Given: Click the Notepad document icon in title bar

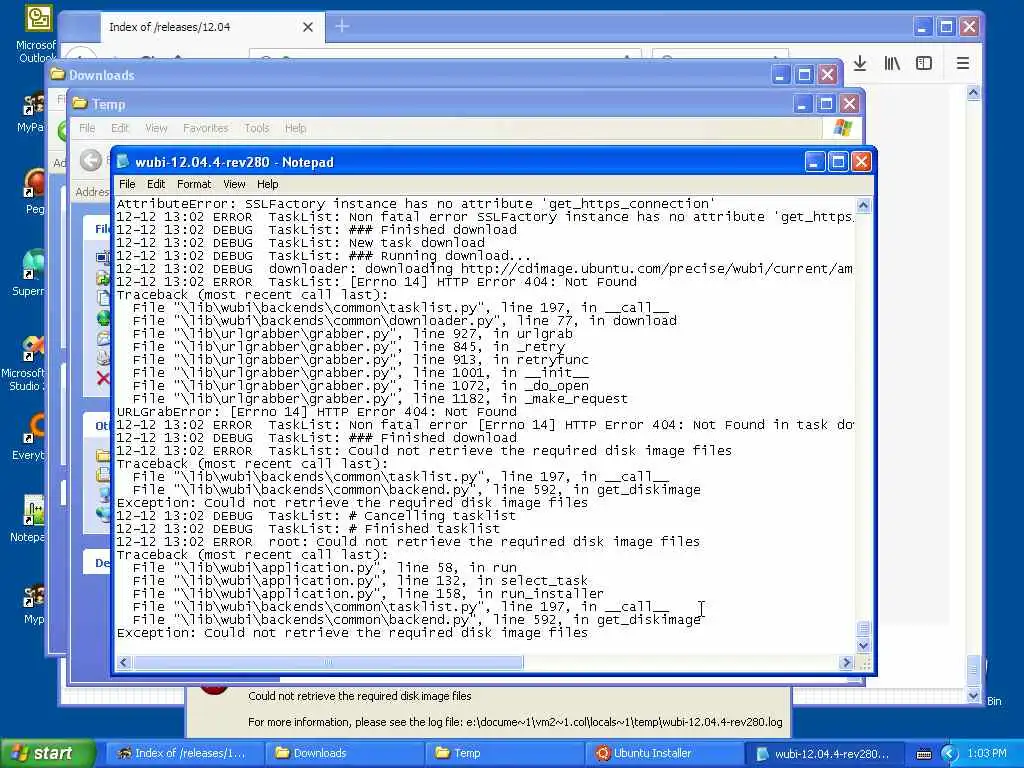Looking at the screenshot, I should [122, 161].
